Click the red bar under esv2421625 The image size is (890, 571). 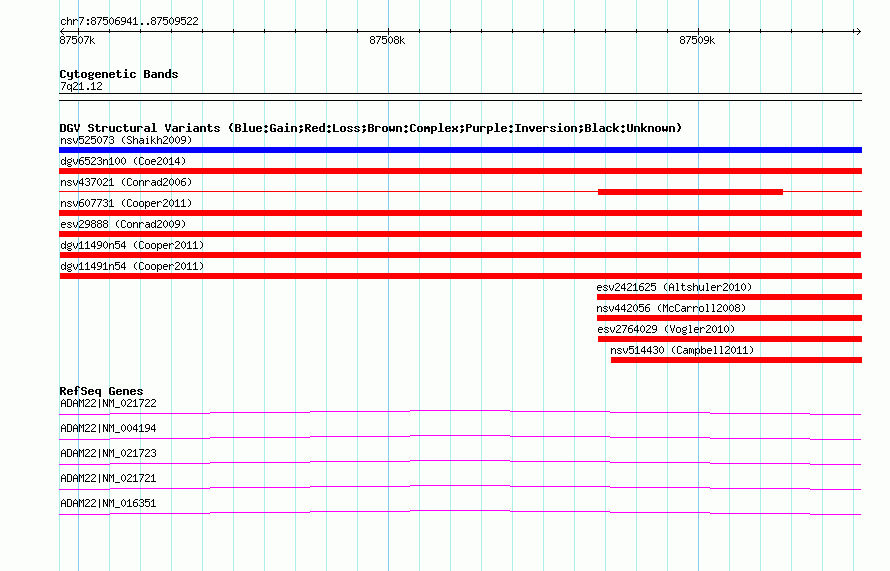click(x=729, y=297)
